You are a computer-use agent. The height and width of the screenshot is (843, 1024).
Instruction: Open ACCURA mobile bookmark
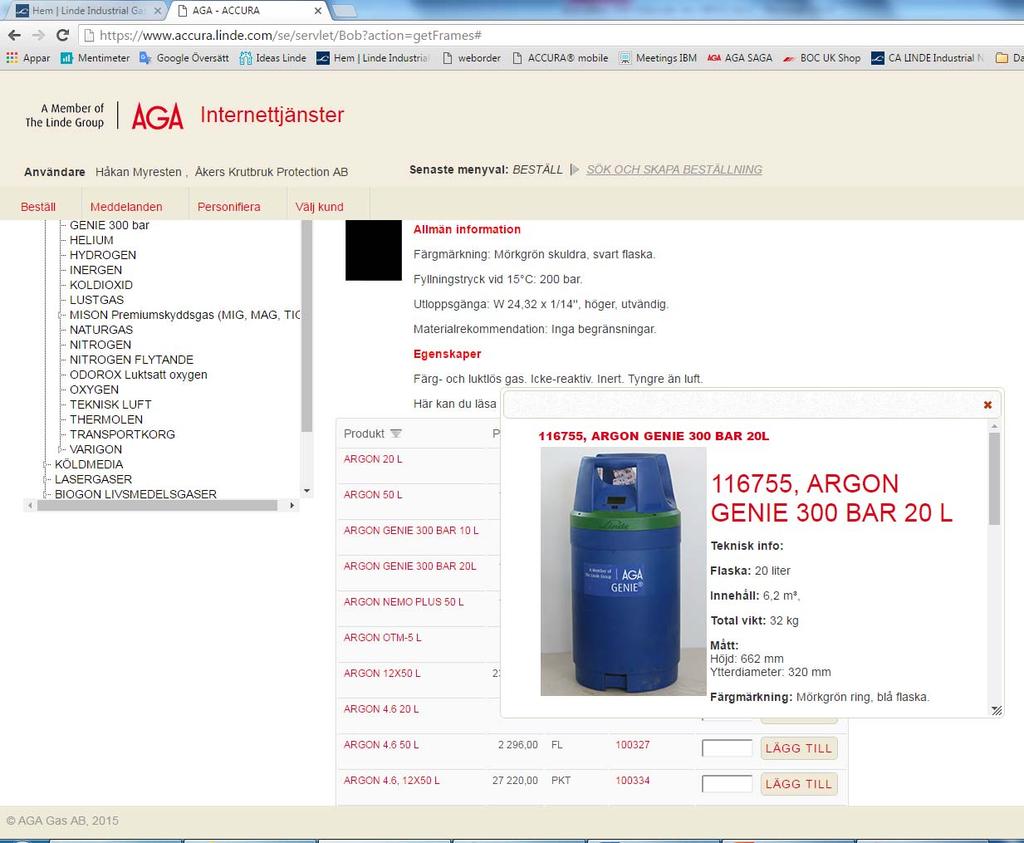coord(560,58)
